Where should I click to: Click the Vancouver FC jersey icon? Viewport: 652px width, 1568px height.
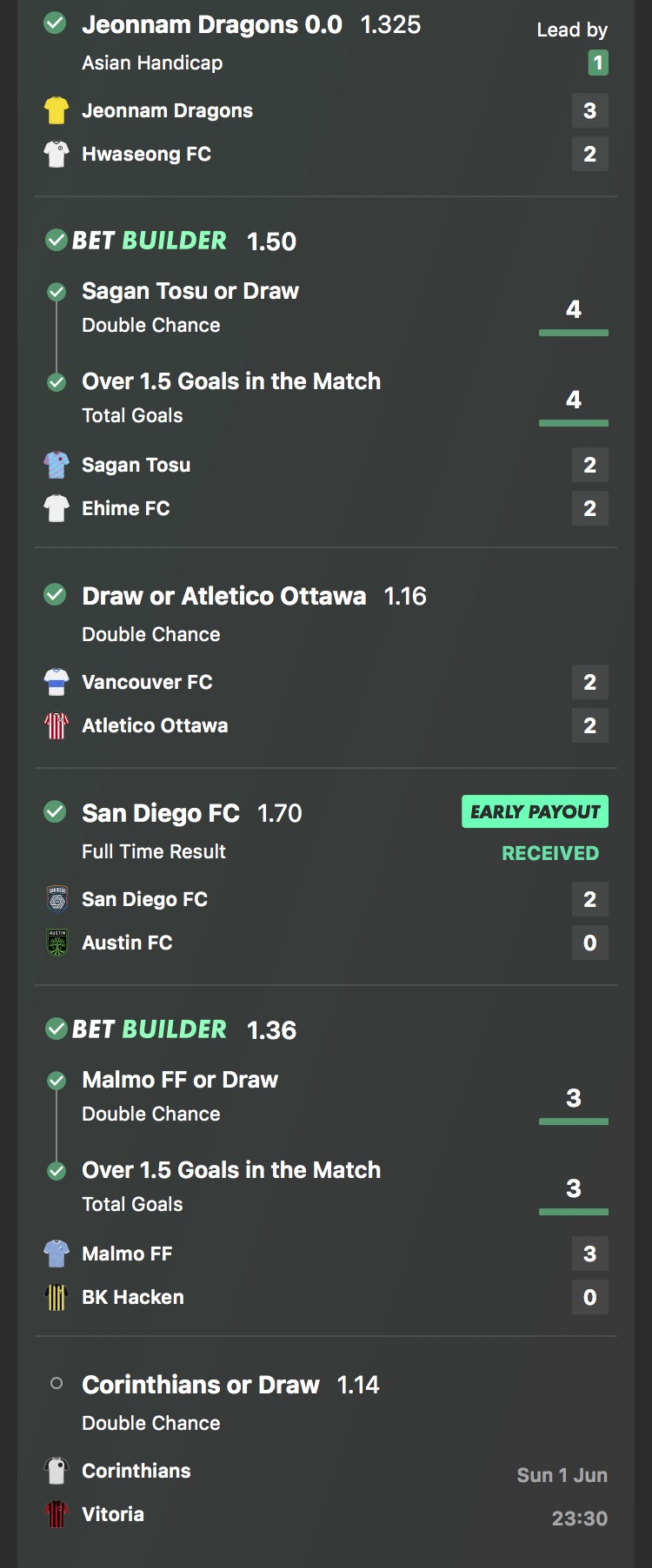tap(57, 682)
